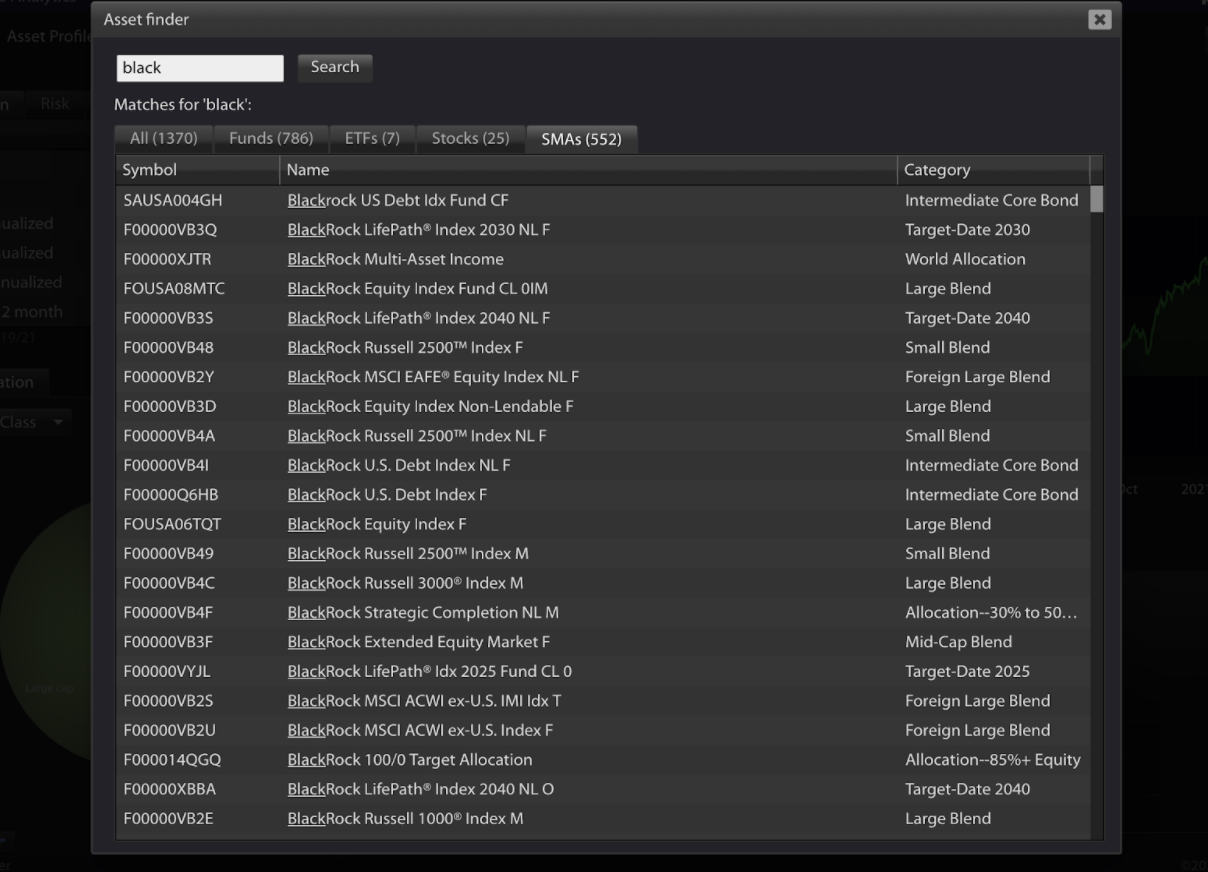Select BlackRock MSCI EAFE Equity Index NL F
The image size is (1208, 872).
433,377
